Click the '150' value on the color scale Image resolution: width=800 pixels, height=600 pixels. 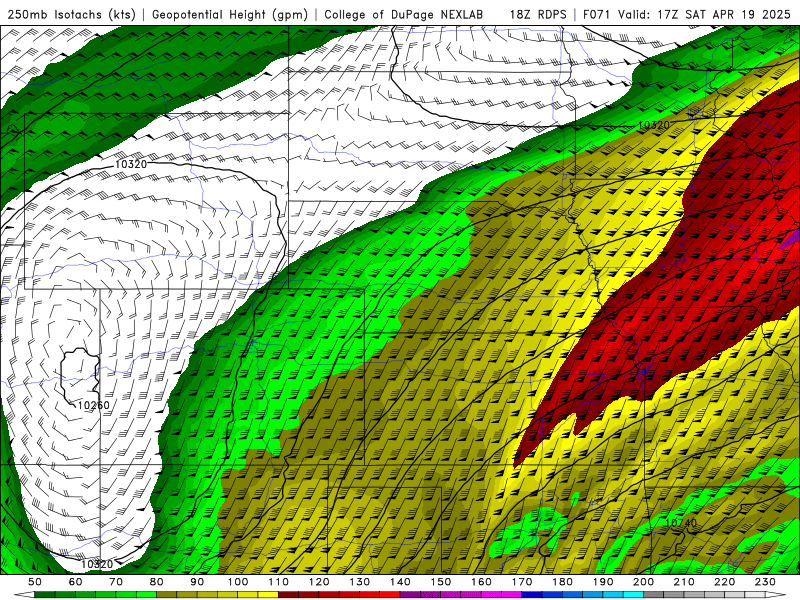tap(441, 582)
